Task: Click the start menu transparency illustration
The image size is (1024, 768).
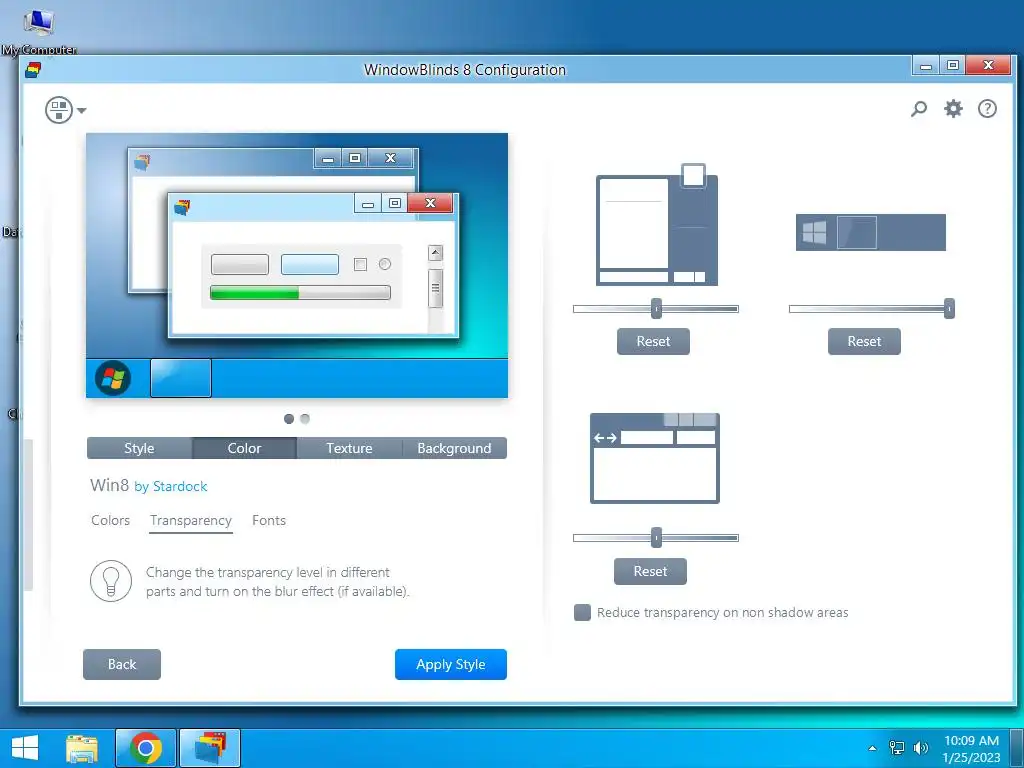Action: click(x=657, y=225)
